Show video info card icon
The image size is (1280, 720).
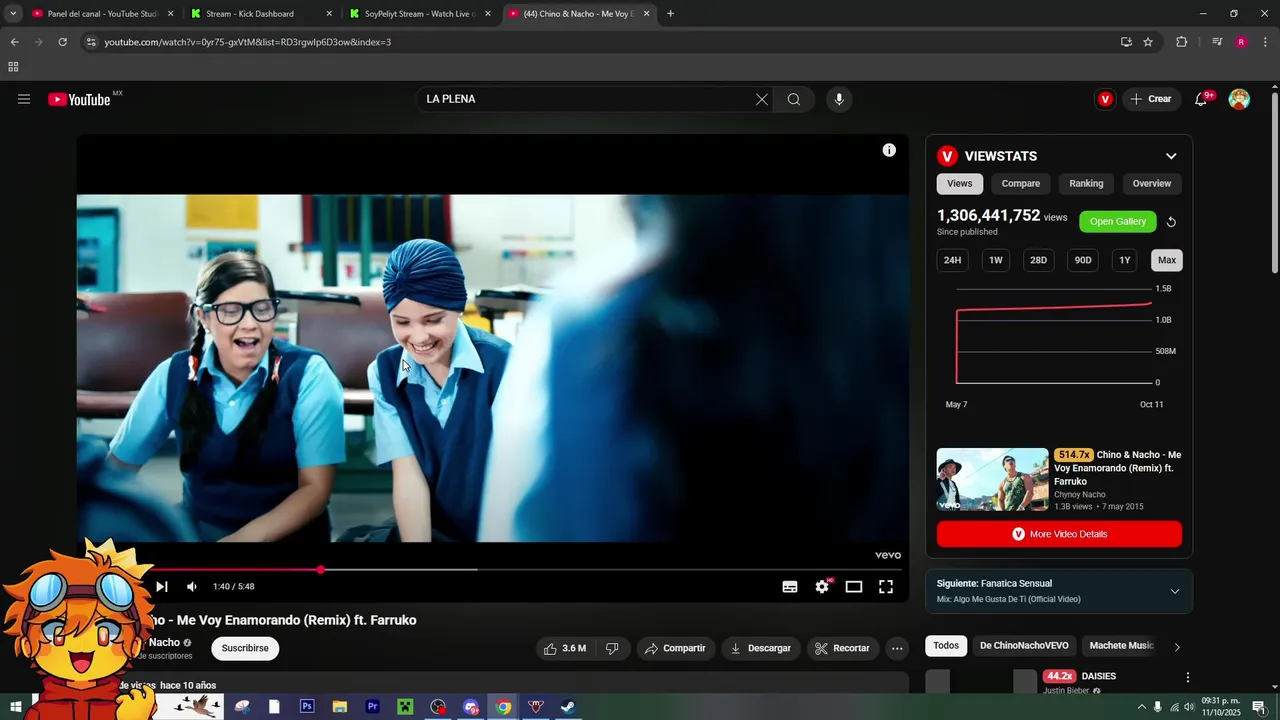pyautogui.click(x=889, y=150)
